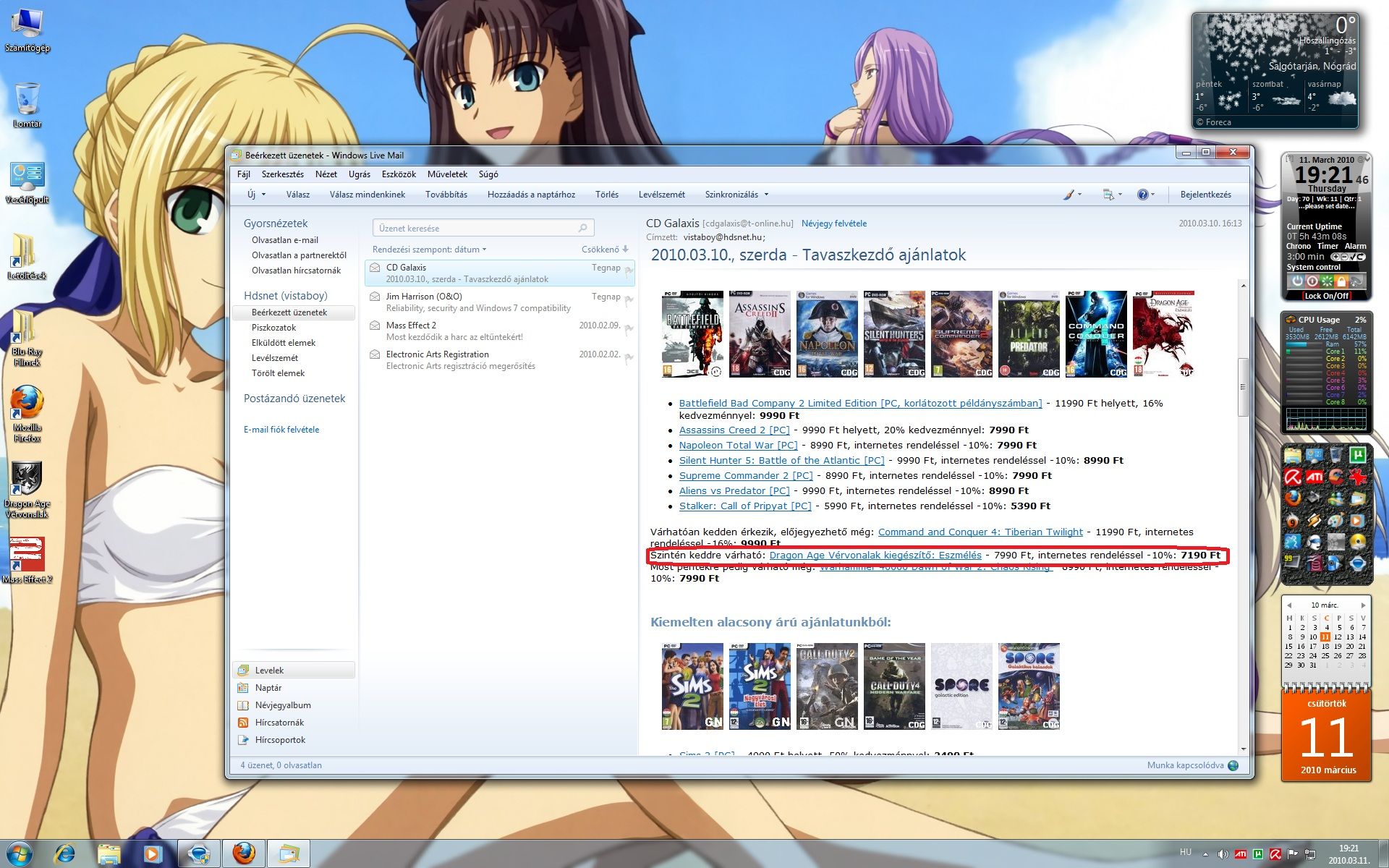The height and width of the screenshot is (868, 1389).
Task: Open the Műveletek menu
Action: [447, 174]
